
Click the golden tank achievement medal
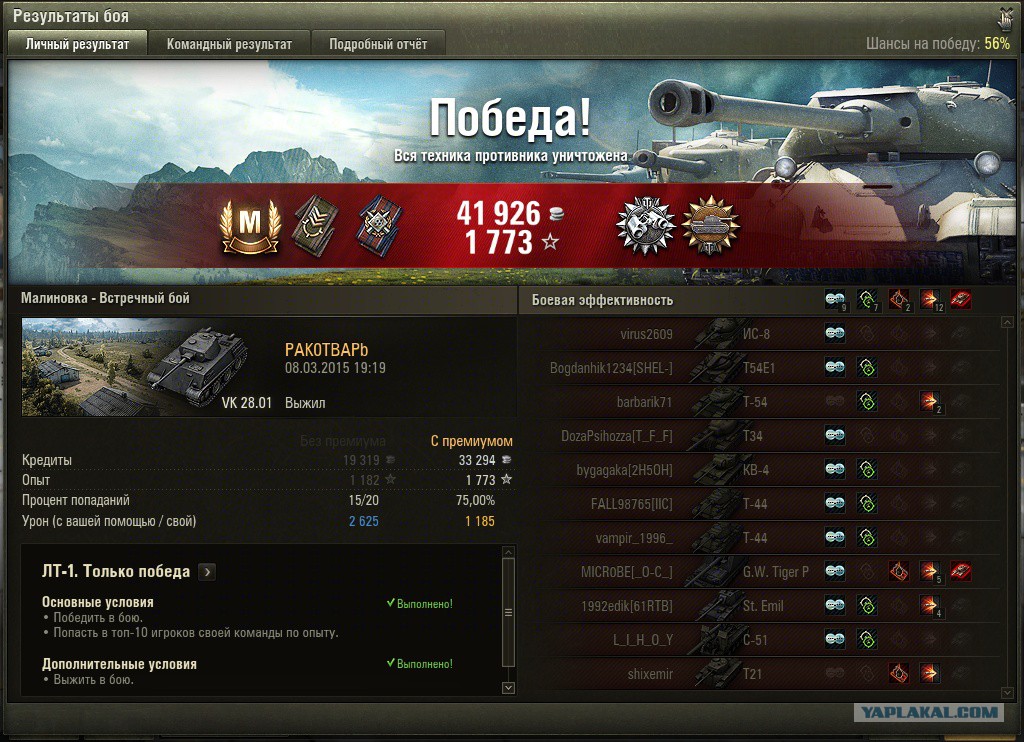[711, 225]
